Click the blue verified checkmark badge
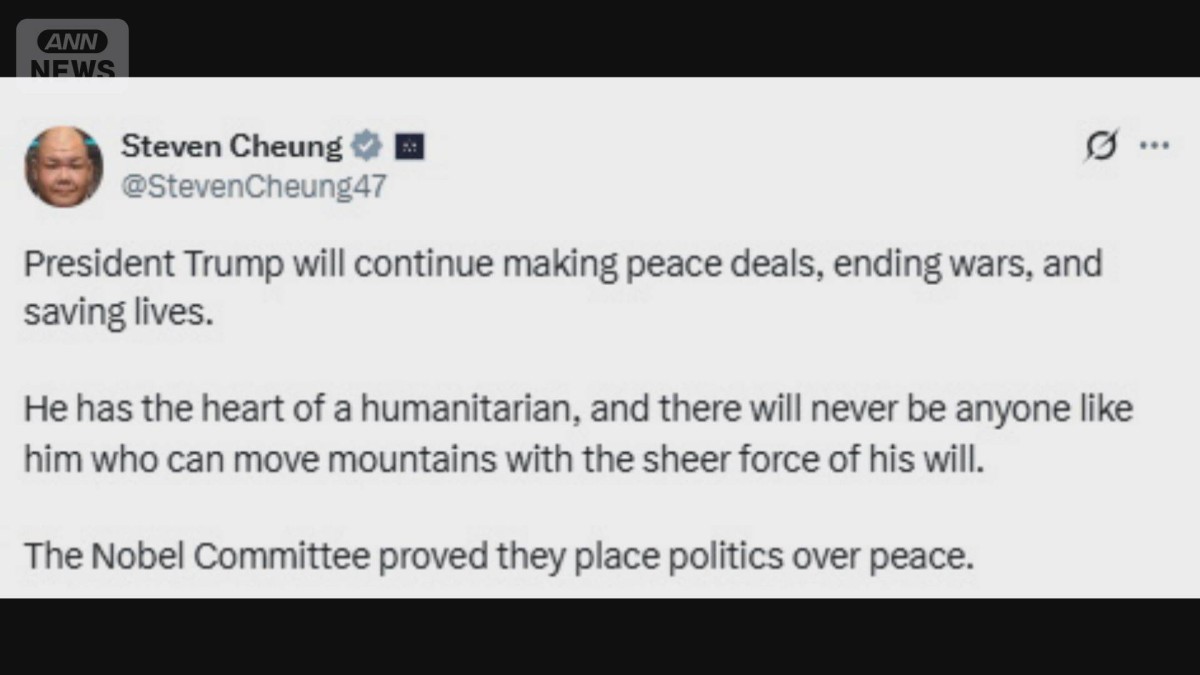 pyautogui.click(x=368, y=147)
